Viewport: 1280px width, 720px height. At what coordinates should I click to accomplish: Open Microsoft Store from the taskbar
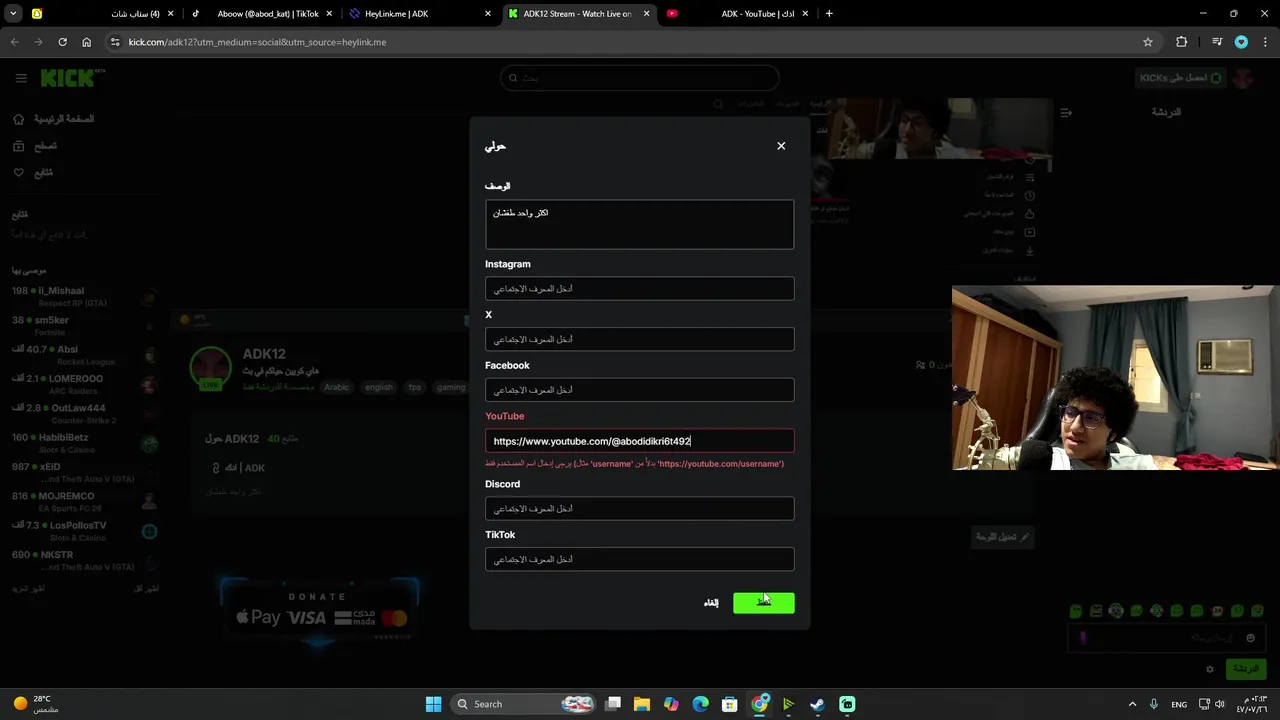click(x=730, y=704)
